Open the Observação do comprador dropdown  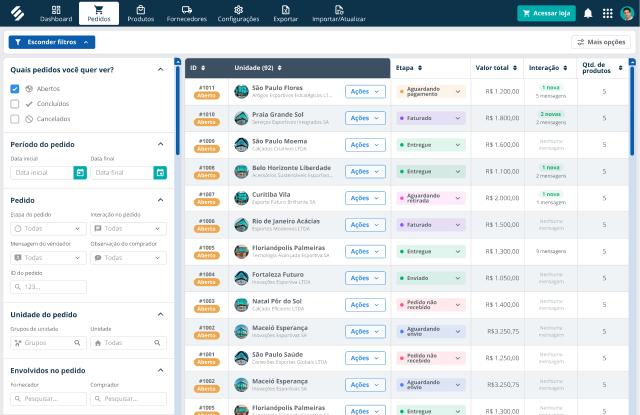tap(128, 258)
